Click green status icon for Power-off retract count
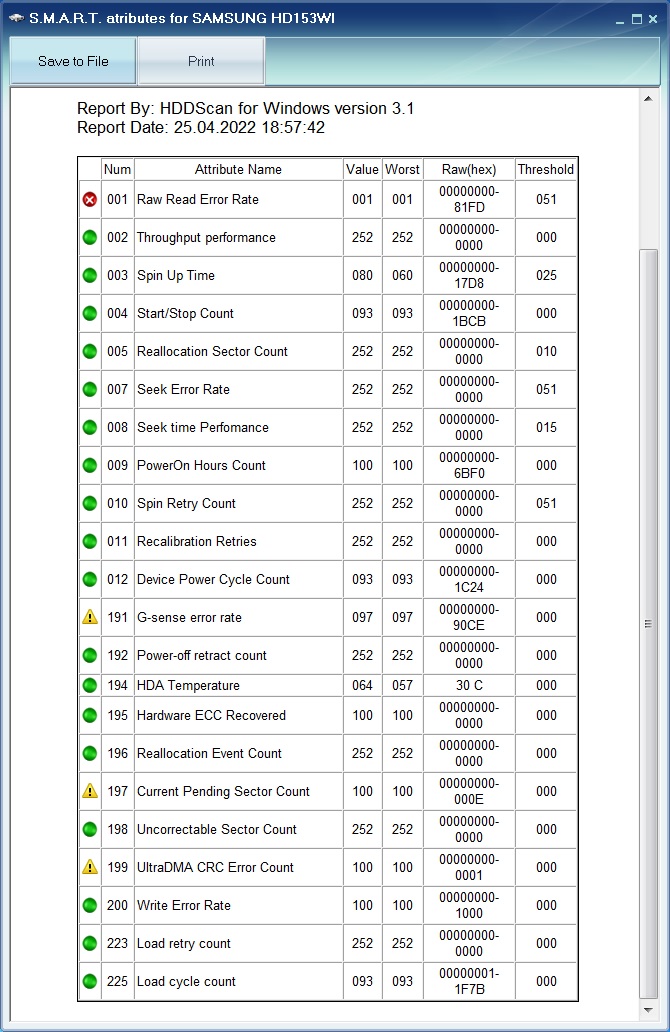 (90, 656)
